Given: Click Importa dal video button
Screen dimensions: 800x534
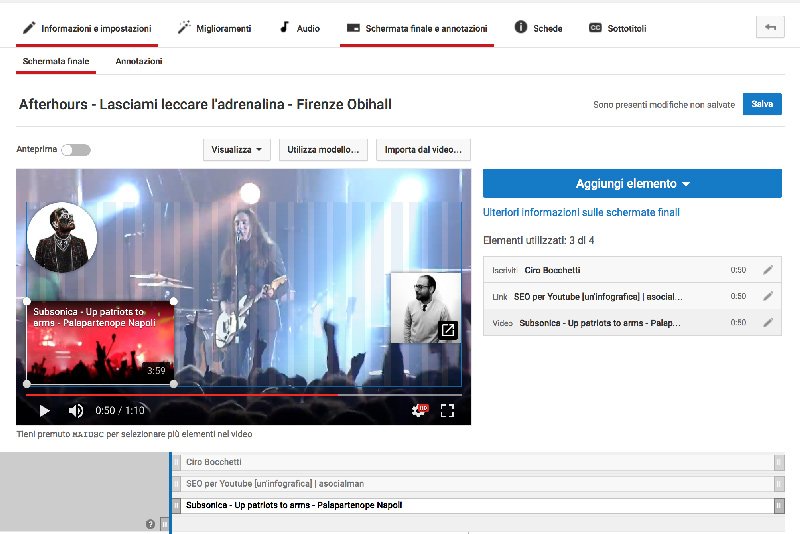Looking at the screenshot, I should click(423, 149).
